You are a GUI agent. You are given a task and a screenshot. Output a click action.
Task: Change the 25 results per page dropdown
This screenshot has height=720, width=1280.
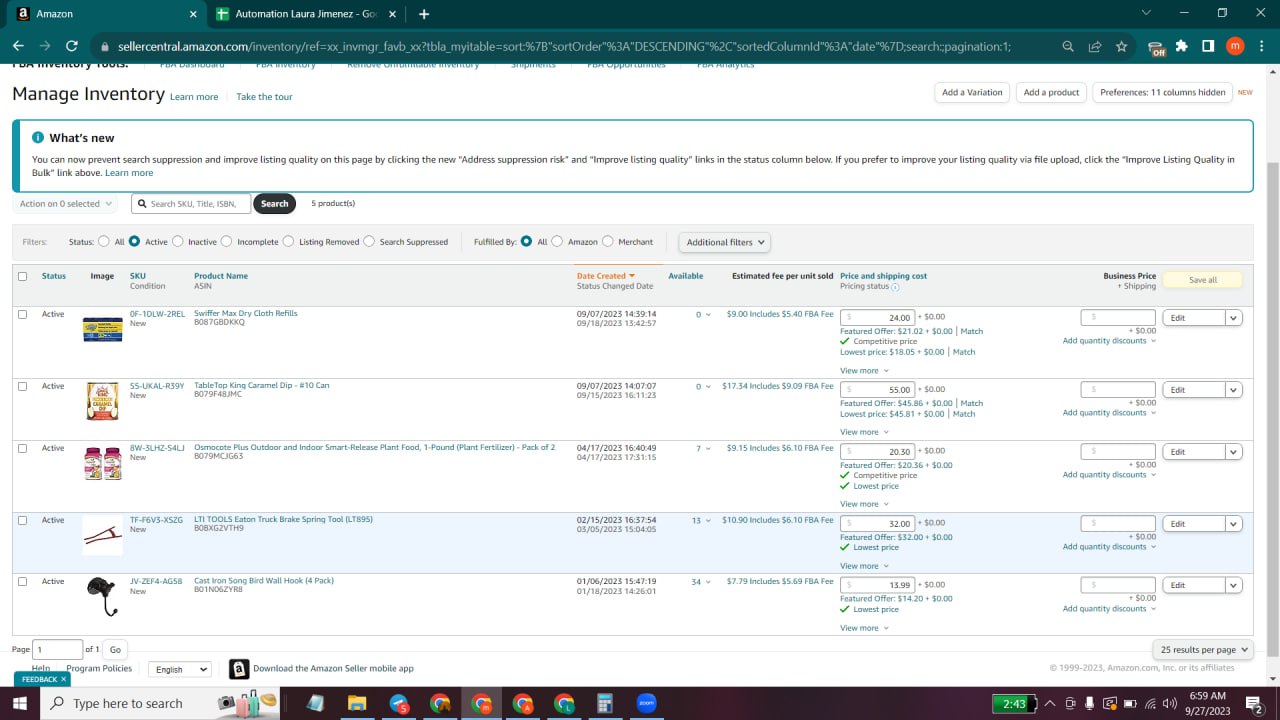1203,650
